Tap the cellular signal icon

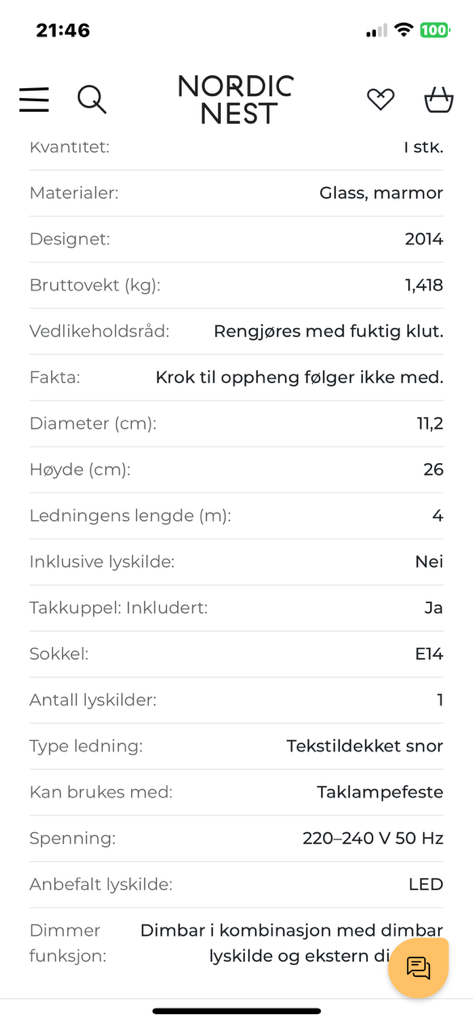point(376,31)
